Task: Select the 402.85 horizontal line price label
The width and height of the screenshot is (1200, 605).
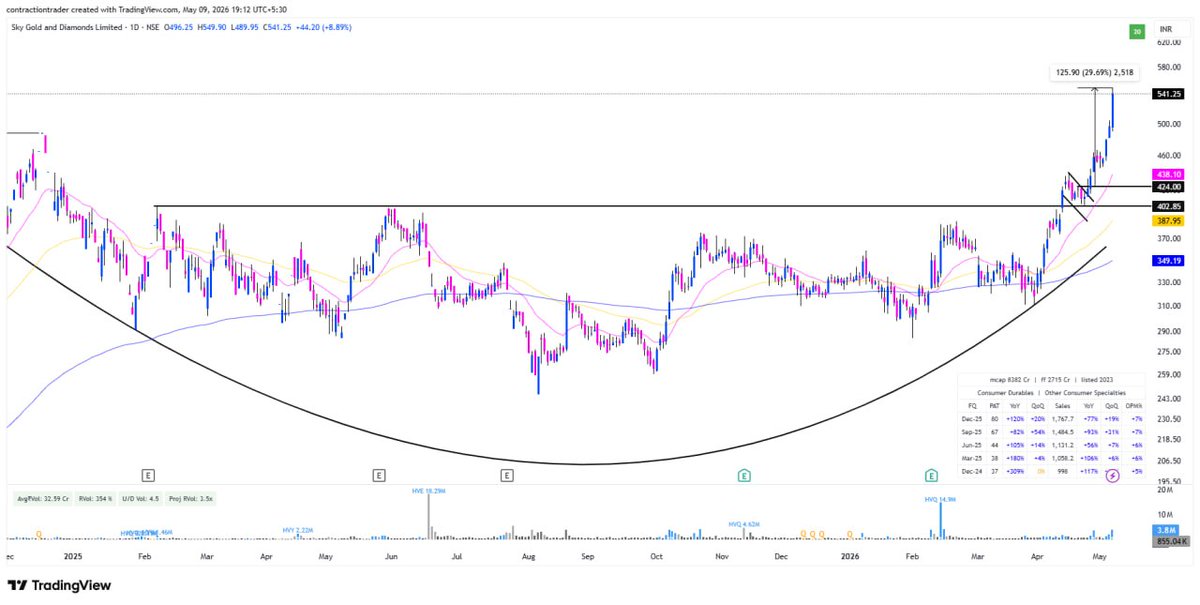Action: point(1170,206)
